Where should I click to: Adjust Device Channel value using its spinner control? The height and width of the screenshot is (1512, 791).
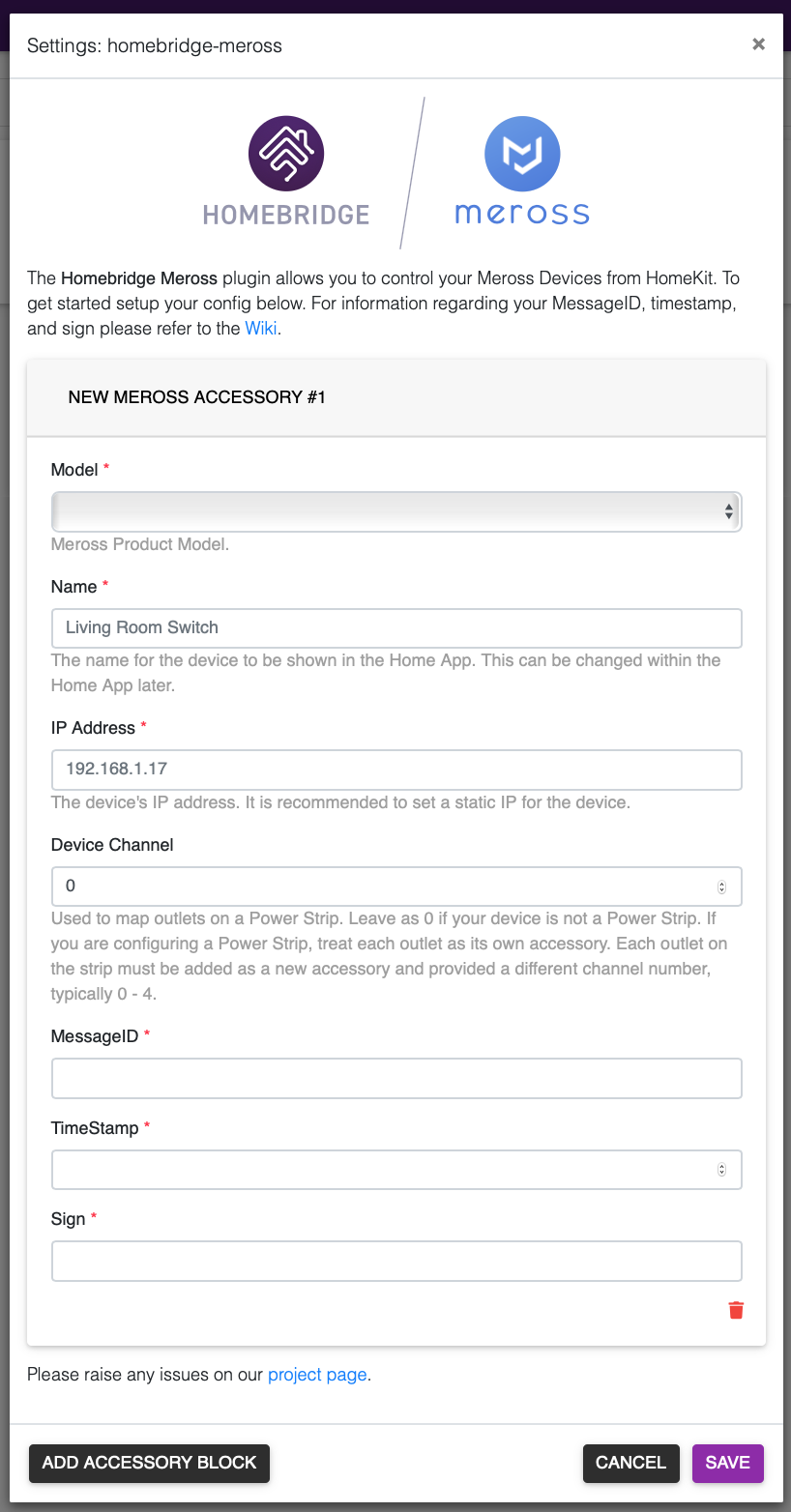721,886
